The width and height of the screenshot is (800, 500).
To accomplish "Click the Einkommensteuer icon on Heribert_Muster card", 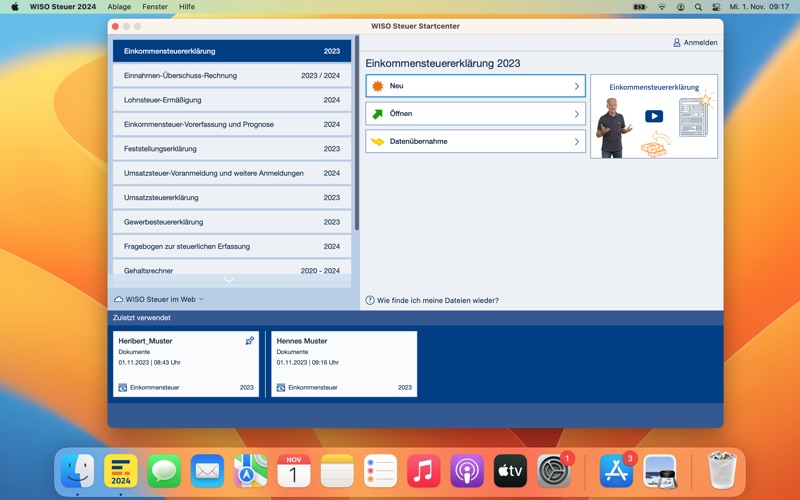I will pyautogui.click(x=122, y=387).
